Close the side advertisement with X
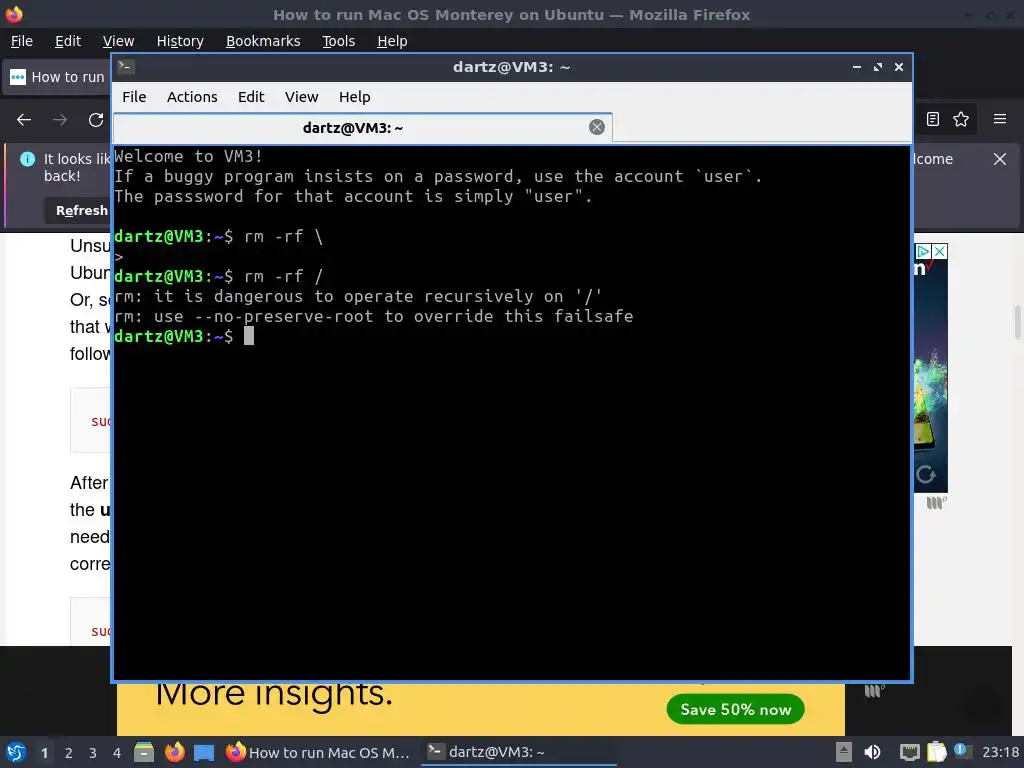Image resolution: width=1024 pixels, height=768 pixels. tap(940, 251)
